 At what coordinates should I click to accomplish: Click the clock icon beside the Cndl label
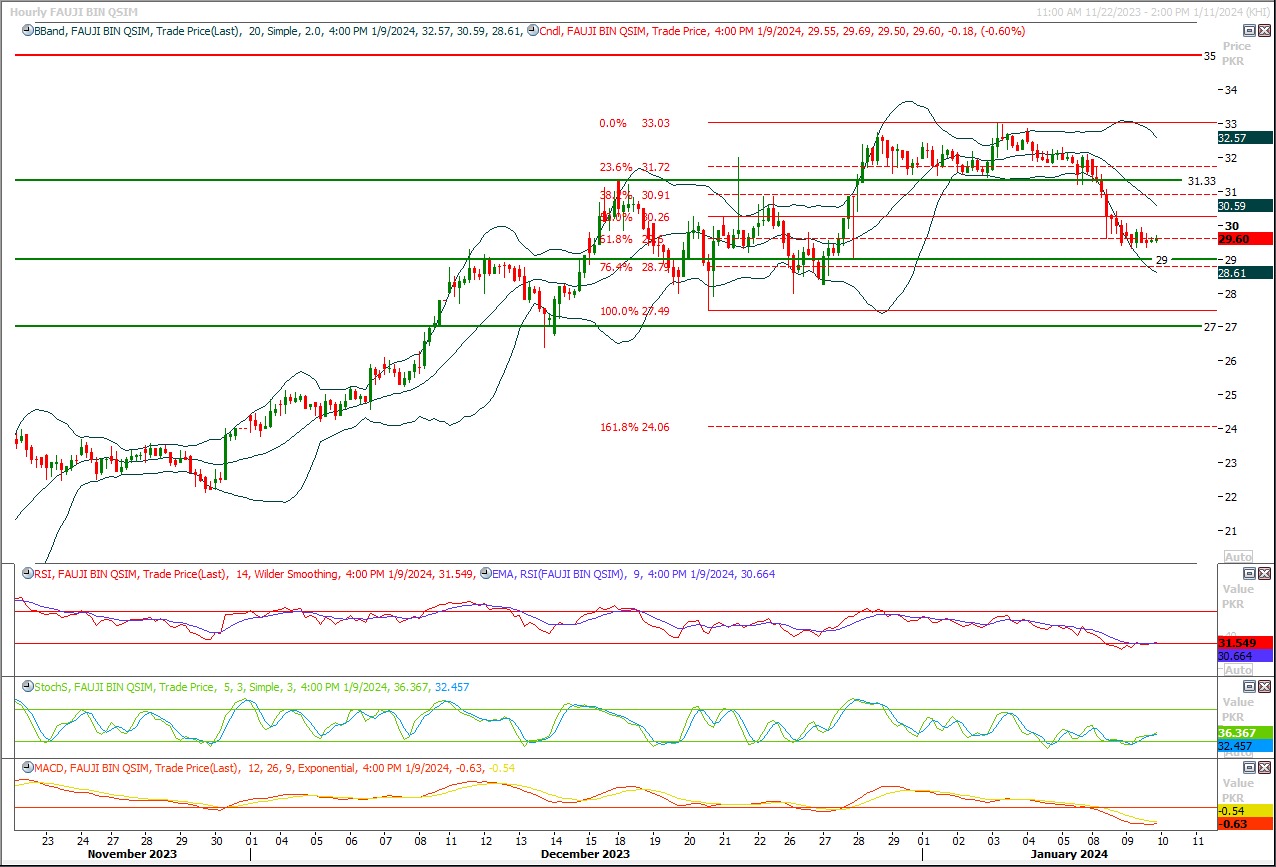532,31
